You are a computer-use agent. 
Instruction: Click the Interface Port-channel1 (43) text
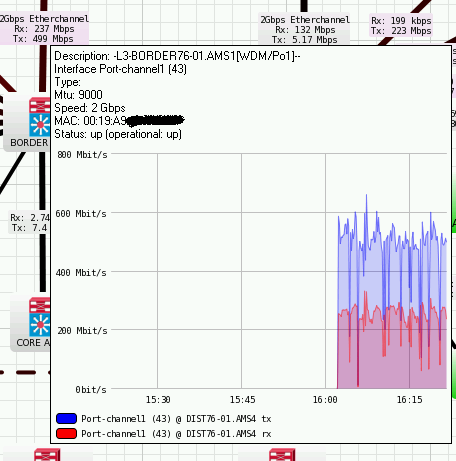click(120, 69)
